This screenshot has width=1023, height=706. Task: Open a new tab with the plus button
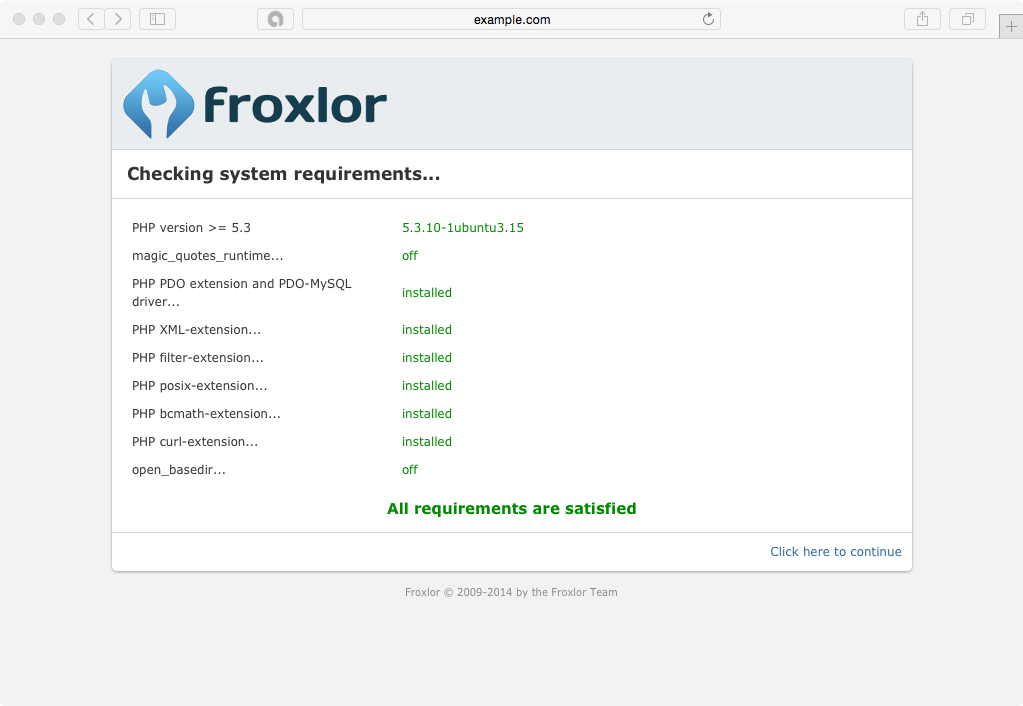click(1011, 27)
